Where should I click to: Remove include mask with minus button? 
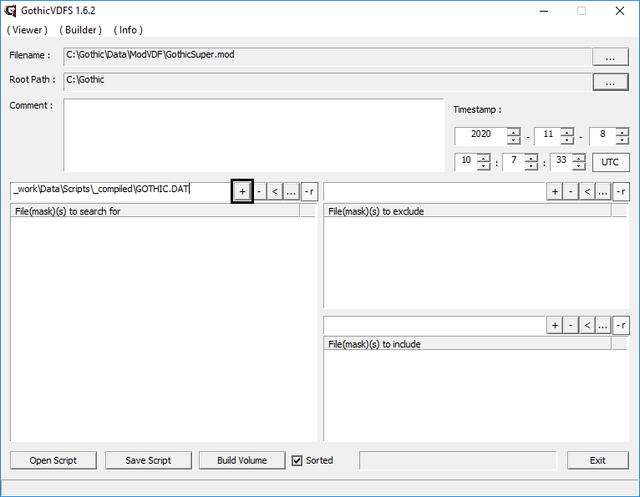tap(571, 325)
